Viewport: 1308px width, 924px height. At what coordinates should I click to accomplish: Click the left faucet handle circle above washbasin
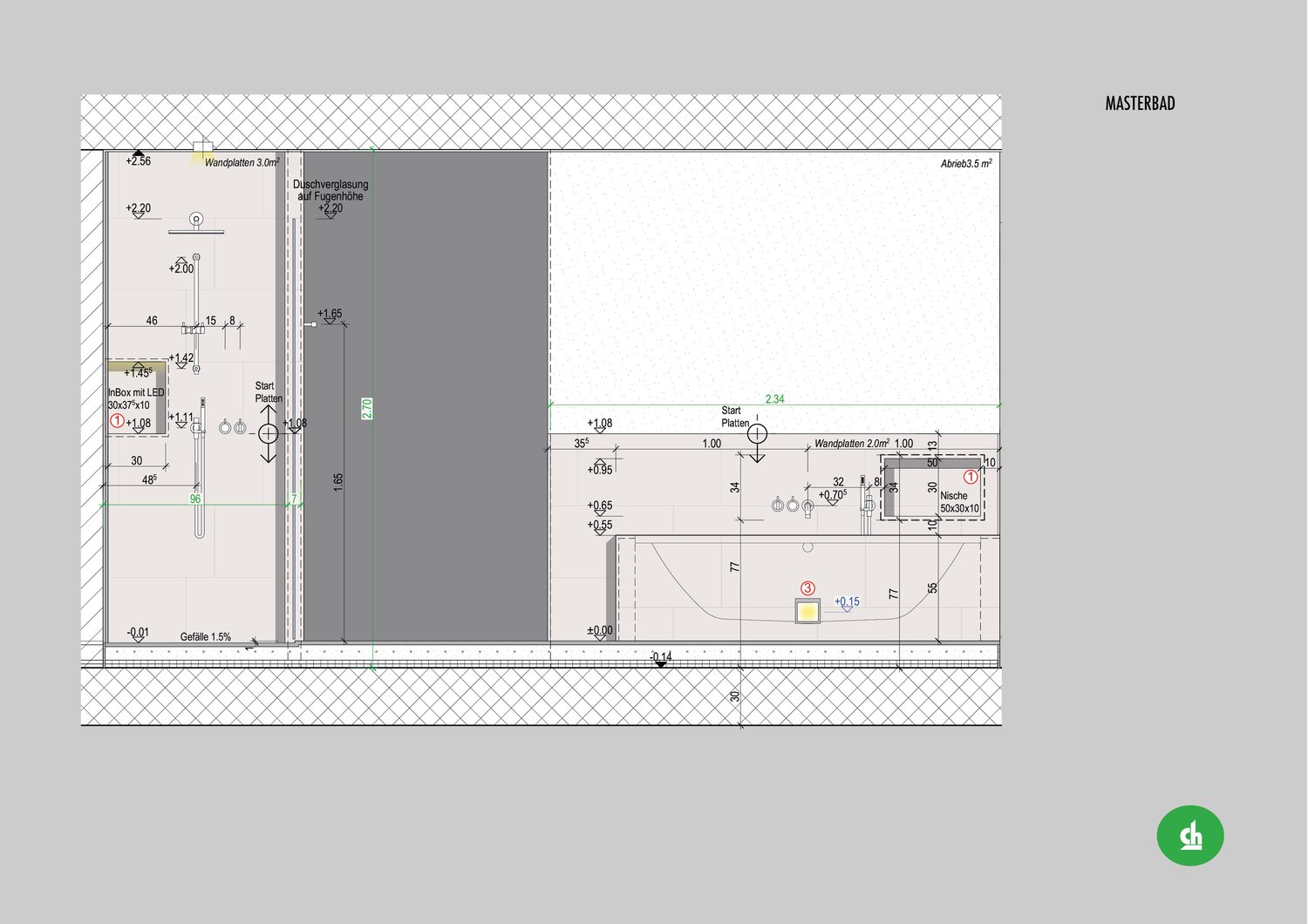(778, 506)
